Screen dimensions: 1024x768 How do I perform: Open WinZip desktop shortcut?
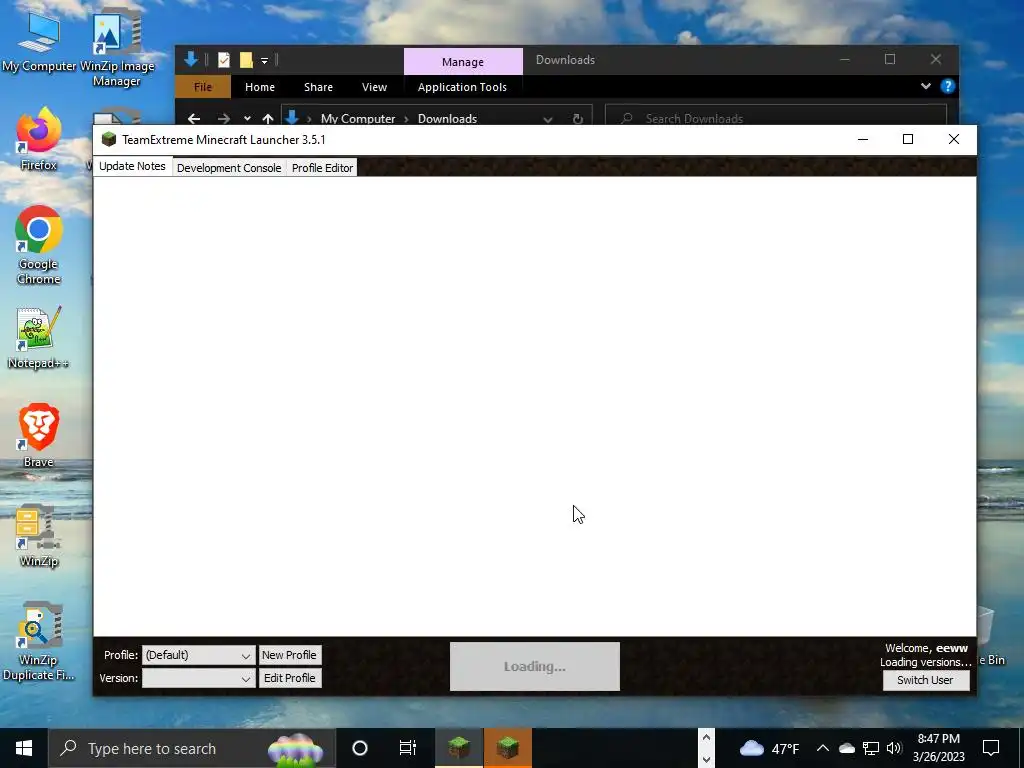[x=39, y=536]
